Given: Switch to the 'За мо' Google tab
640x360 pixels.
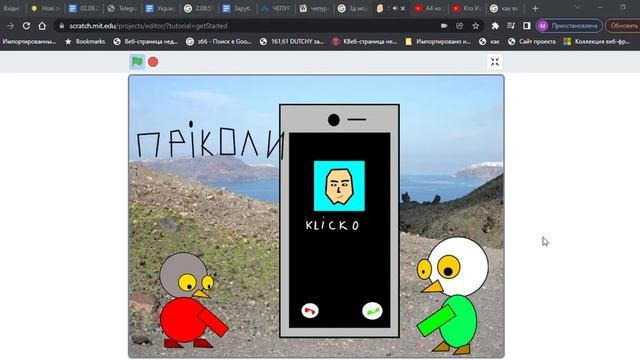Looking at the screenshot, I should 352,8.
